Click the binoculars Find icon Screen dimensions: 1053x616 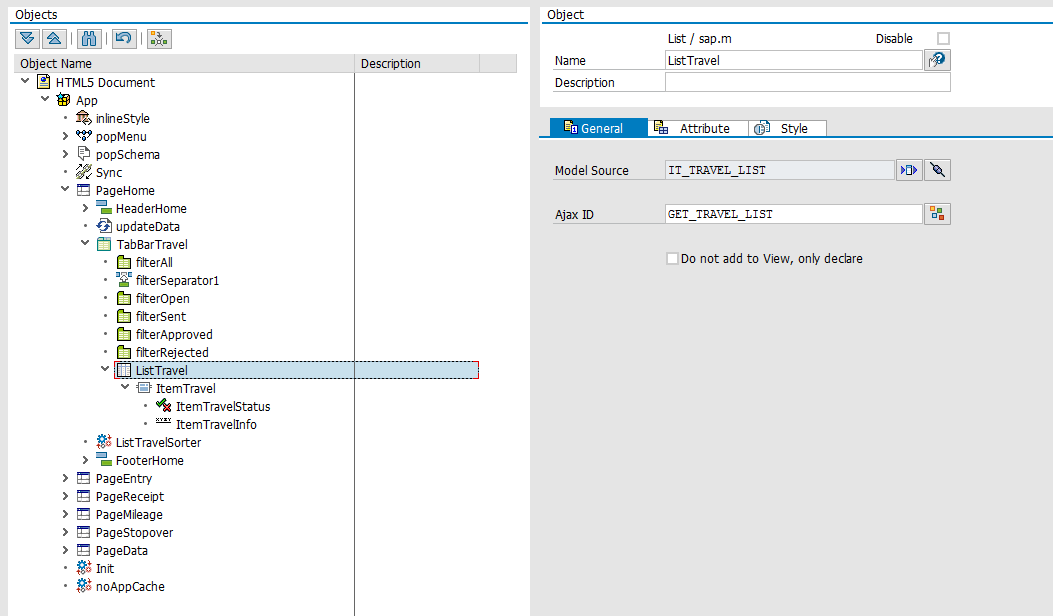click(88, 38)
